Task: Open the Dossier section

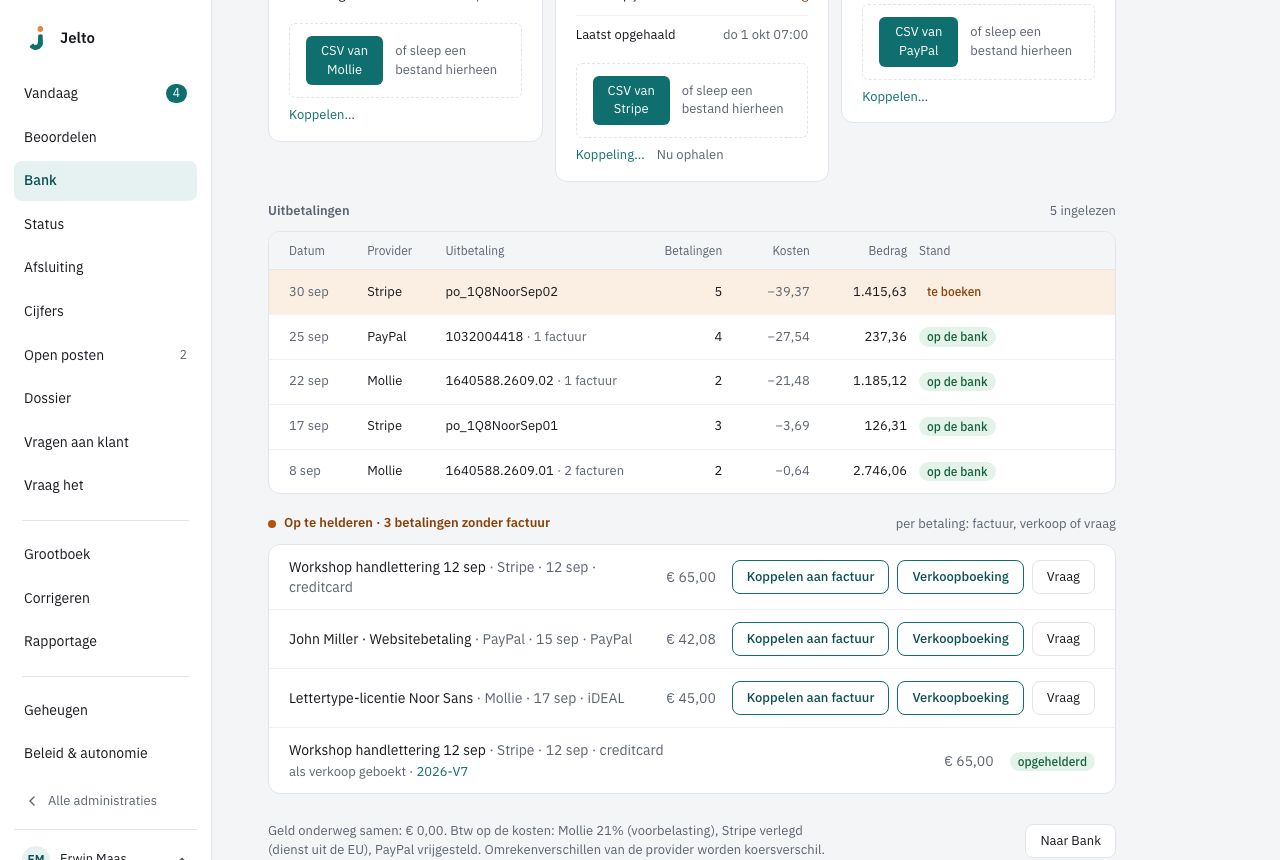Action: coord(105,398)
